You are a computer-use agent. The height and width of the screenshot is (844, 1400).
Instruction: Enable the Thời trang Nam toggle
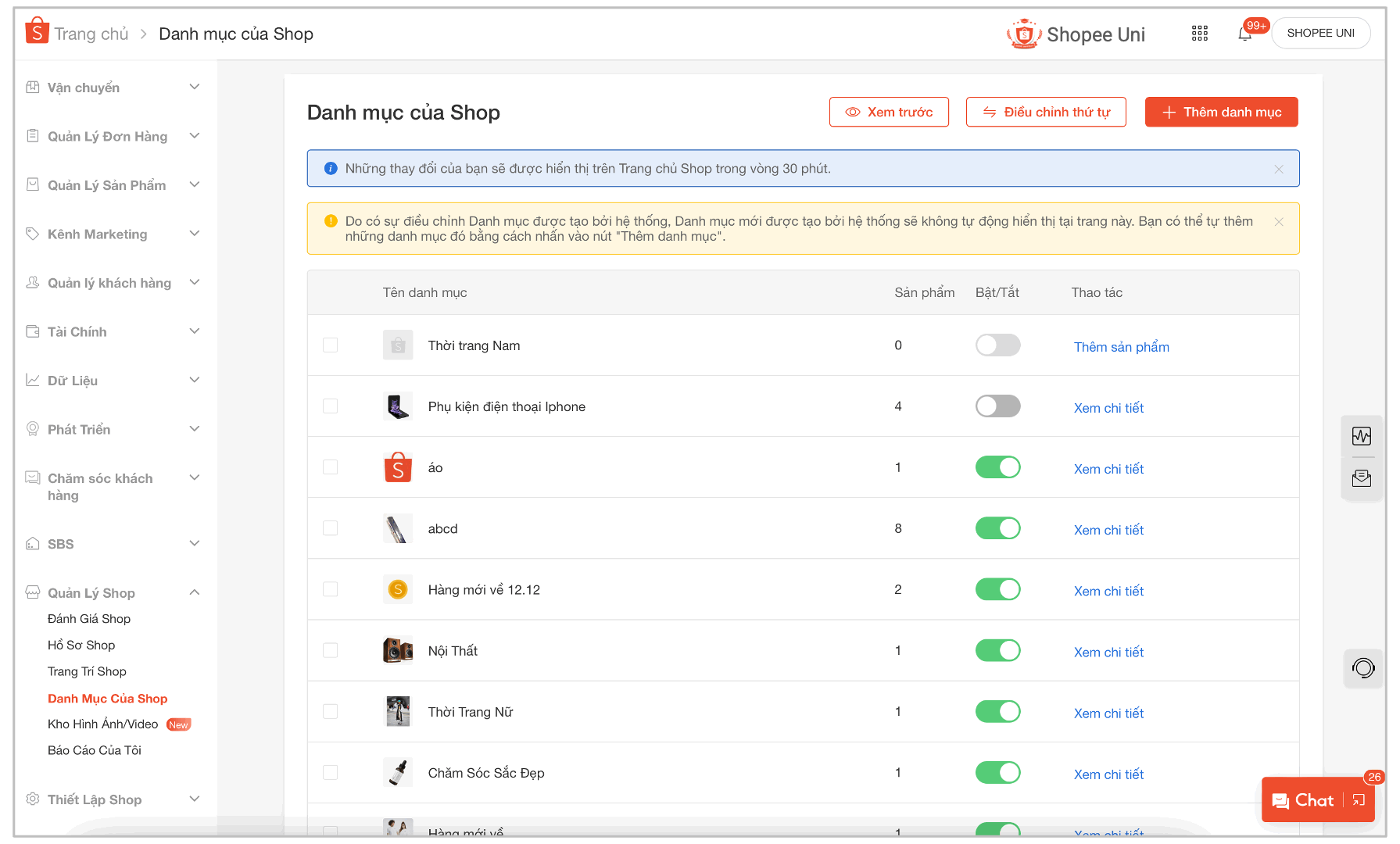(x=997, y=345)
